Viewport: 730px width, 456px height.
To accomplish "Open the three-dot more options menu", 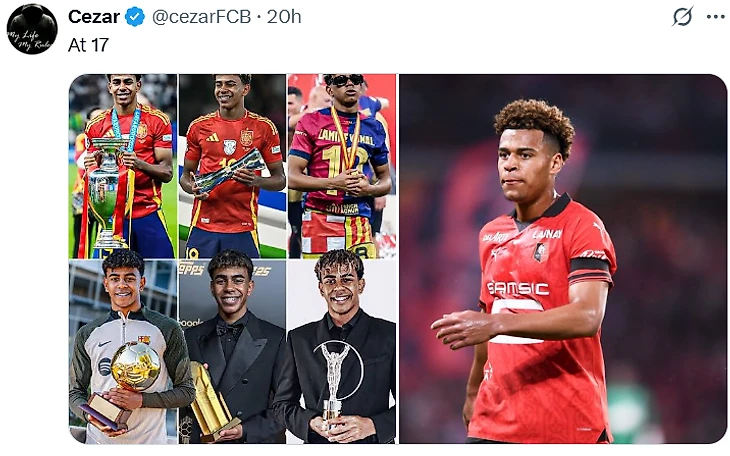I will point(716,17).
